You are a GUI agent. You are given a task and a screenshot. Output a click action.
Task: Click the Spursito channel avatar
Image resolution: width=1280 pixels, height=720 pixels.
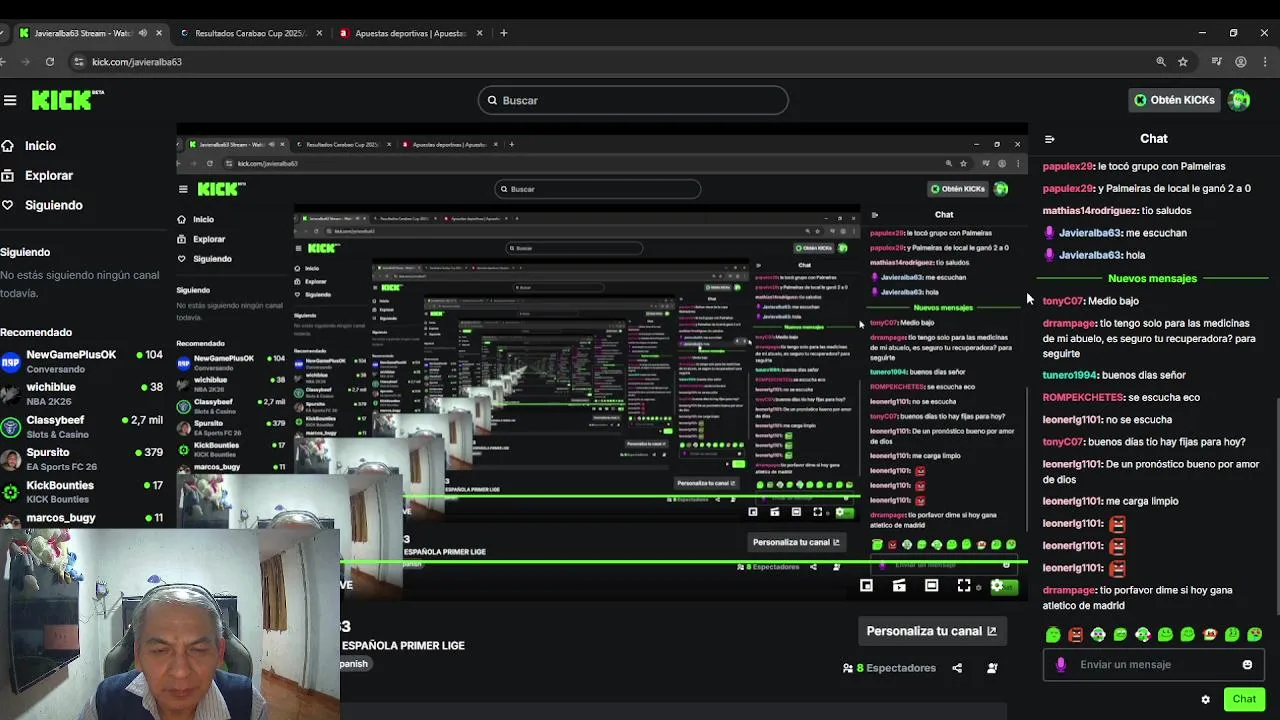click(x=10, y=460)
